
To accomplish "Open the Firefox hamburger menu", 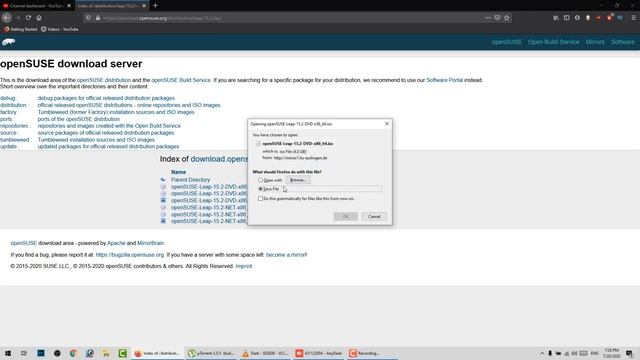I will tap(633, 18).
